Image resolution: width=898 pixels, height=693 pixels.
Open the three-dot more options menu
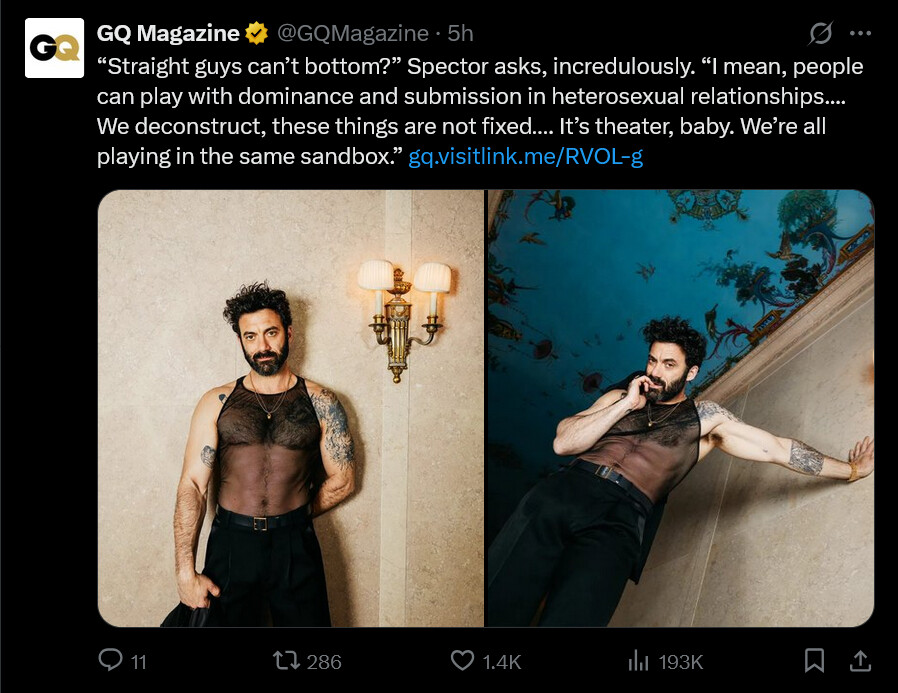(x=860, y=33)
